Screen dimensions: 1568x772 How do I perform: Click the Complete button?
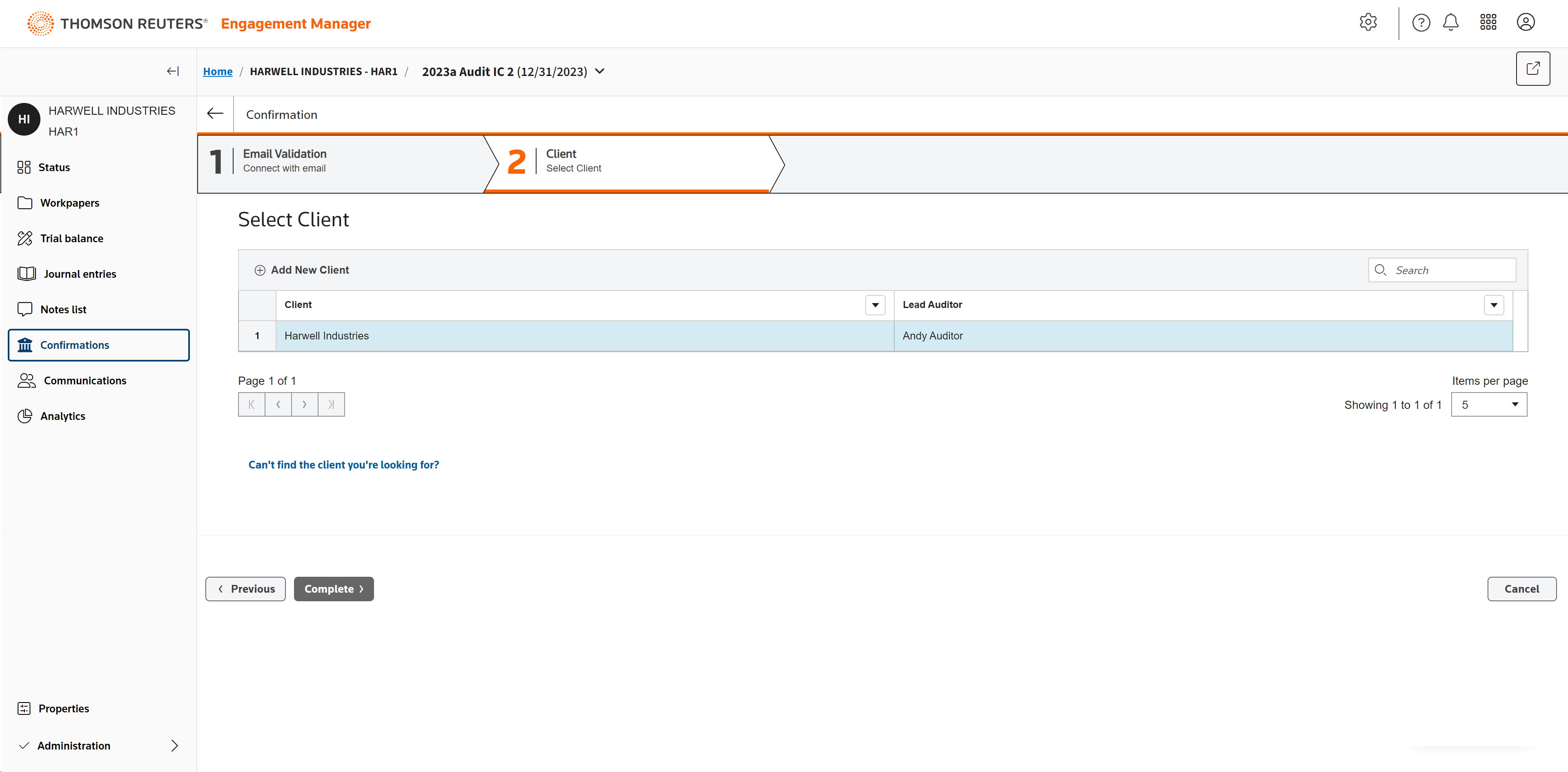tap(334, 589)
